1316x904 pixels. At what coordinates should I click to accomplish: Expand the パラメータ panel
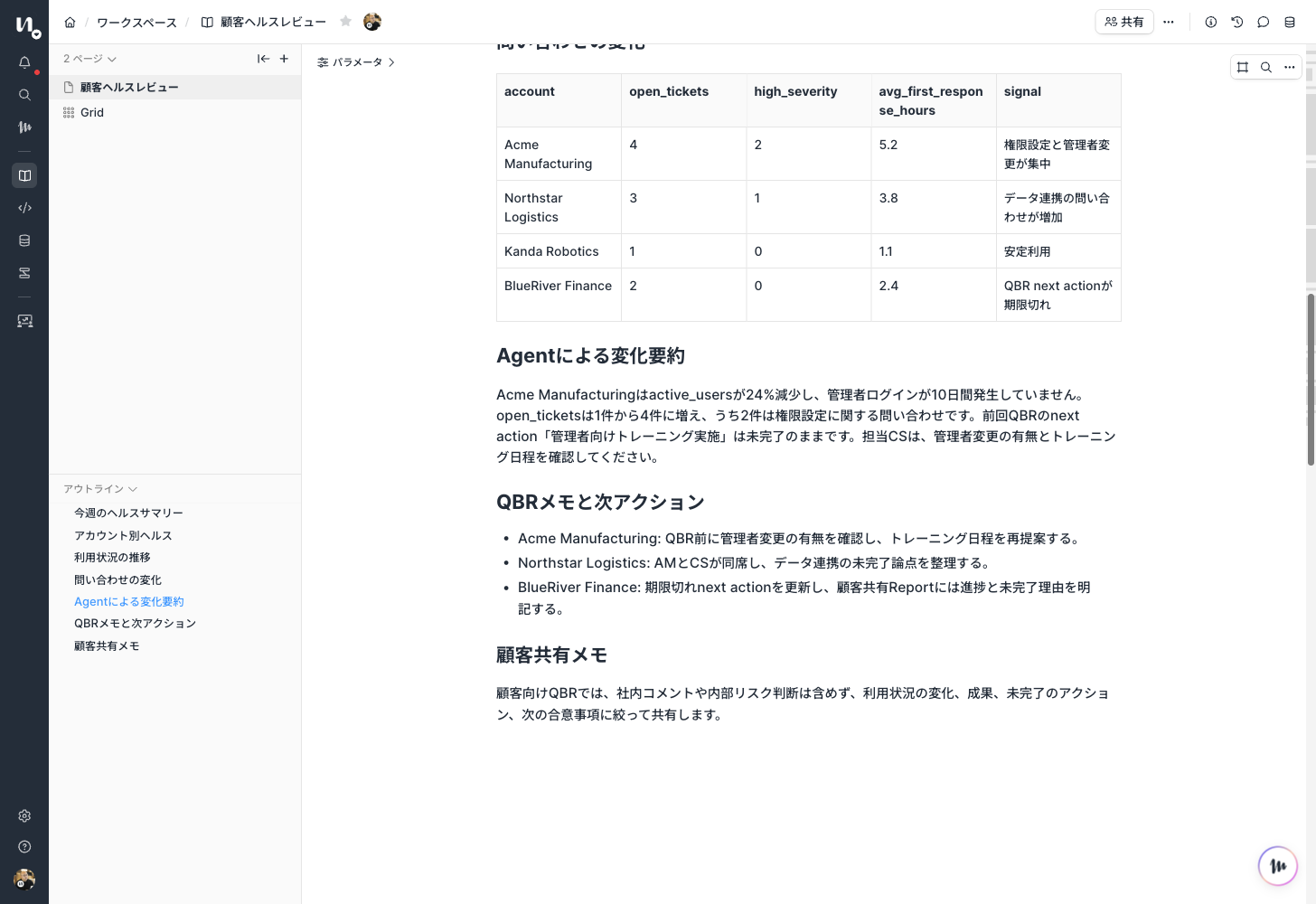point(356,62)
